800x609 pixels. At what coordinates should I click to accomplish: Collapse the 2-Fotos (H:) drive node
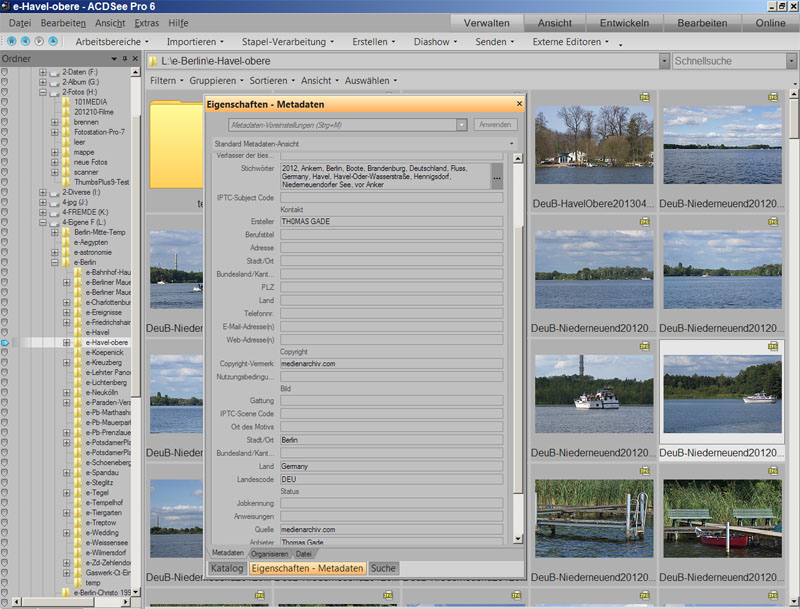click(x=42, y=92)
